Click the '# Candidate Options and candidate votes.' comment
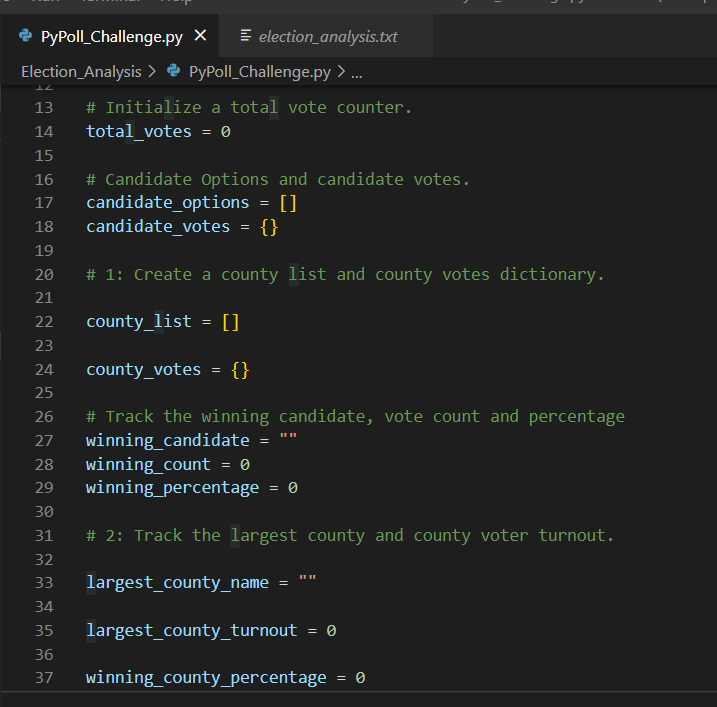 [x=278, y=179]
